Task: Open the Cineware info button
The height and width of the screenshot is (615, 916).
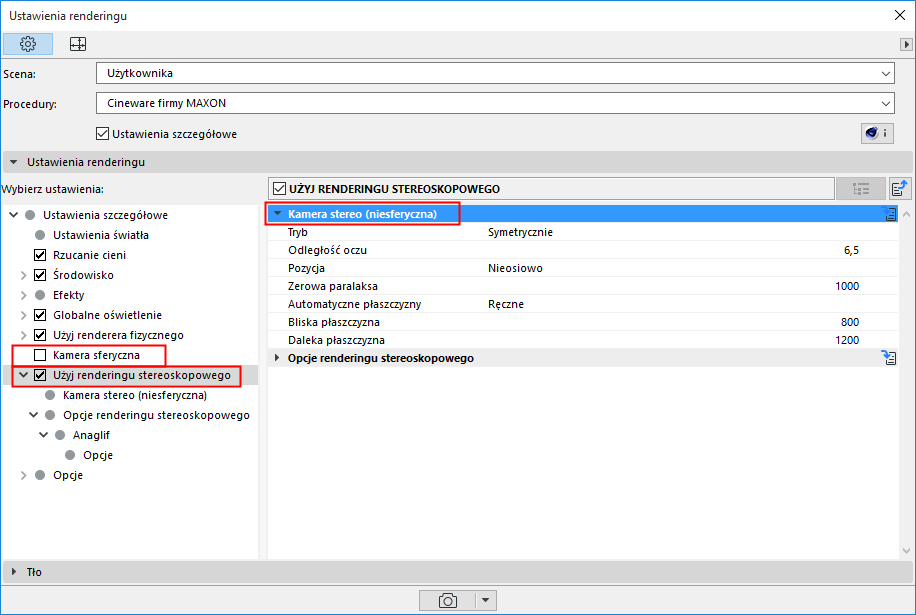Action: pos(877,134)
